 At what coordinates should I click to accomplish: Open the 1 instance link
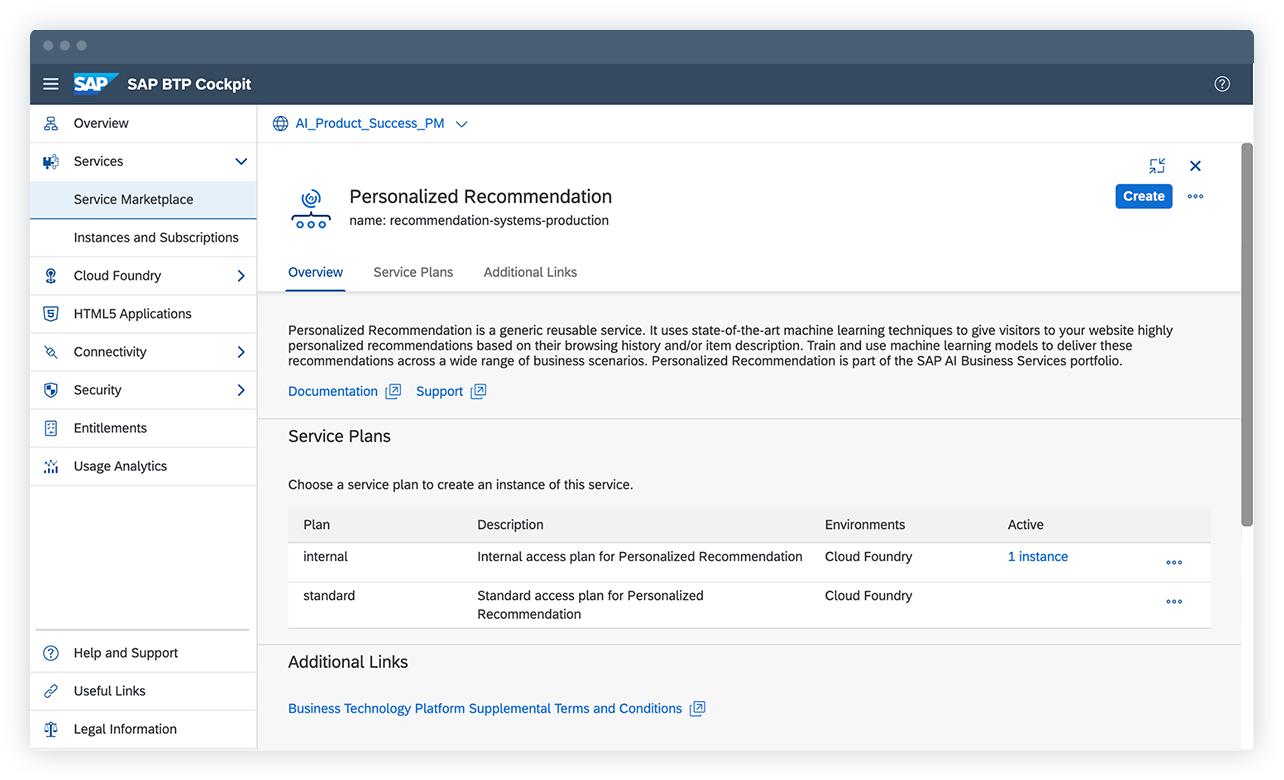[x=1037, y=557]
